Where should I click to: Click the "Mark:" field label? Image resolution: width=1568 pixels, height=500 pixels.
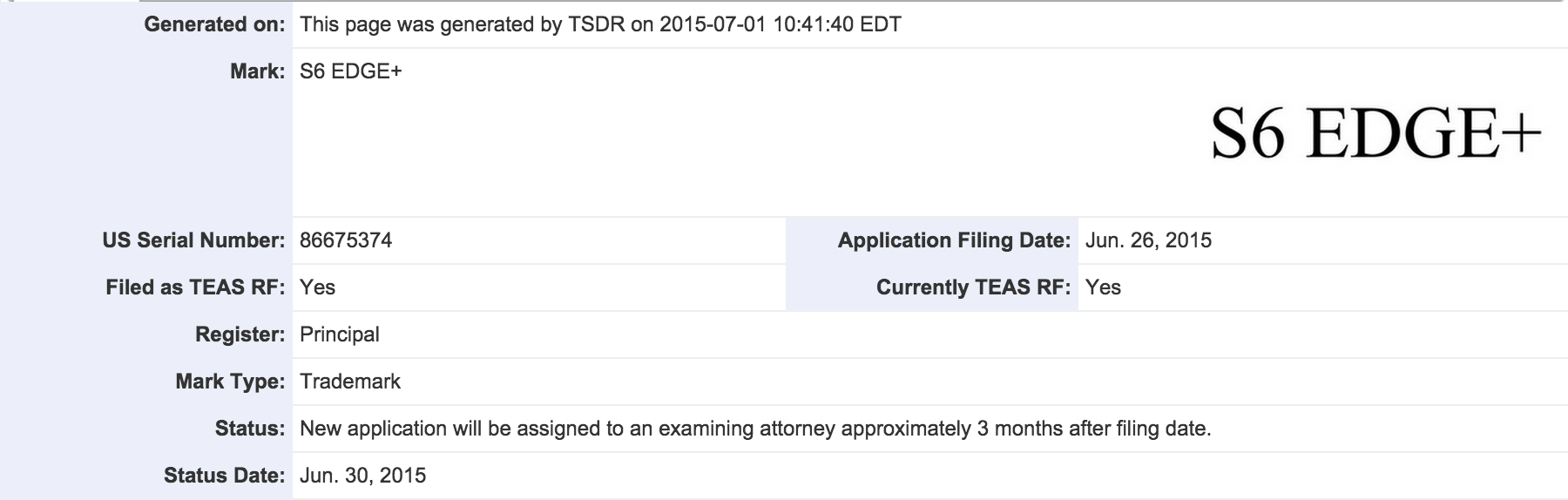[257, 71]
